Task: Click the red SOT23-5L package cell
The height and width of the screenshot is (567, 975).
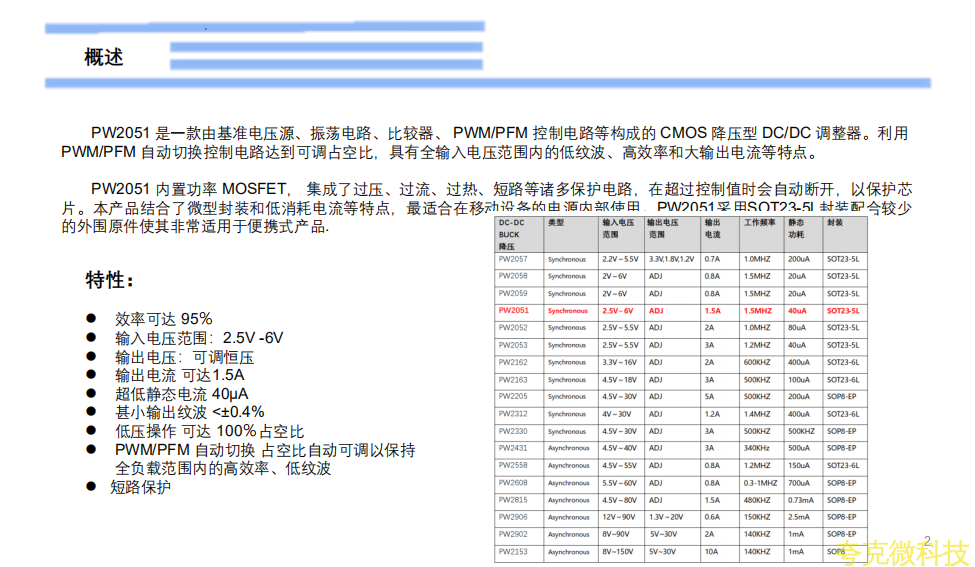Action: coord(843,311)
